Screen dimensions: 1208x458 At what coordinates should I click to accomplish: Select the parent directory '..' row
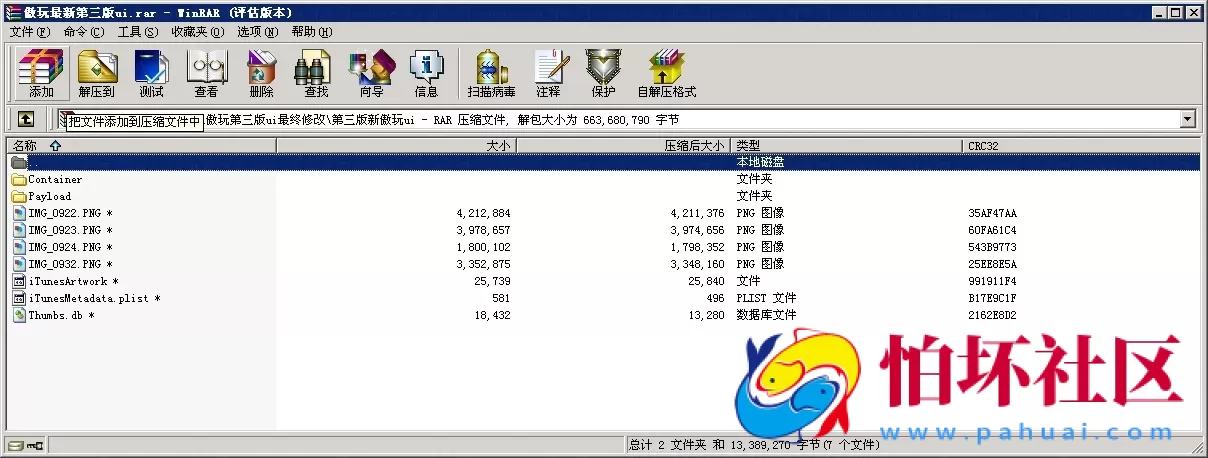[604, 162]
